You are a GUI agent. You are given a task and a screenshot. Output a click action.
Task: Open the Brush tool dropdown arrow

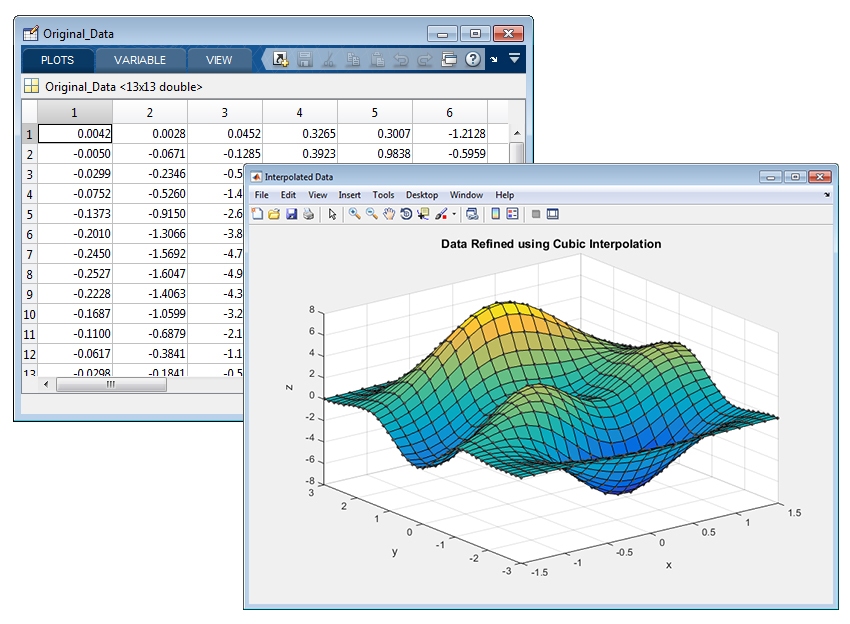coord(454,213)
